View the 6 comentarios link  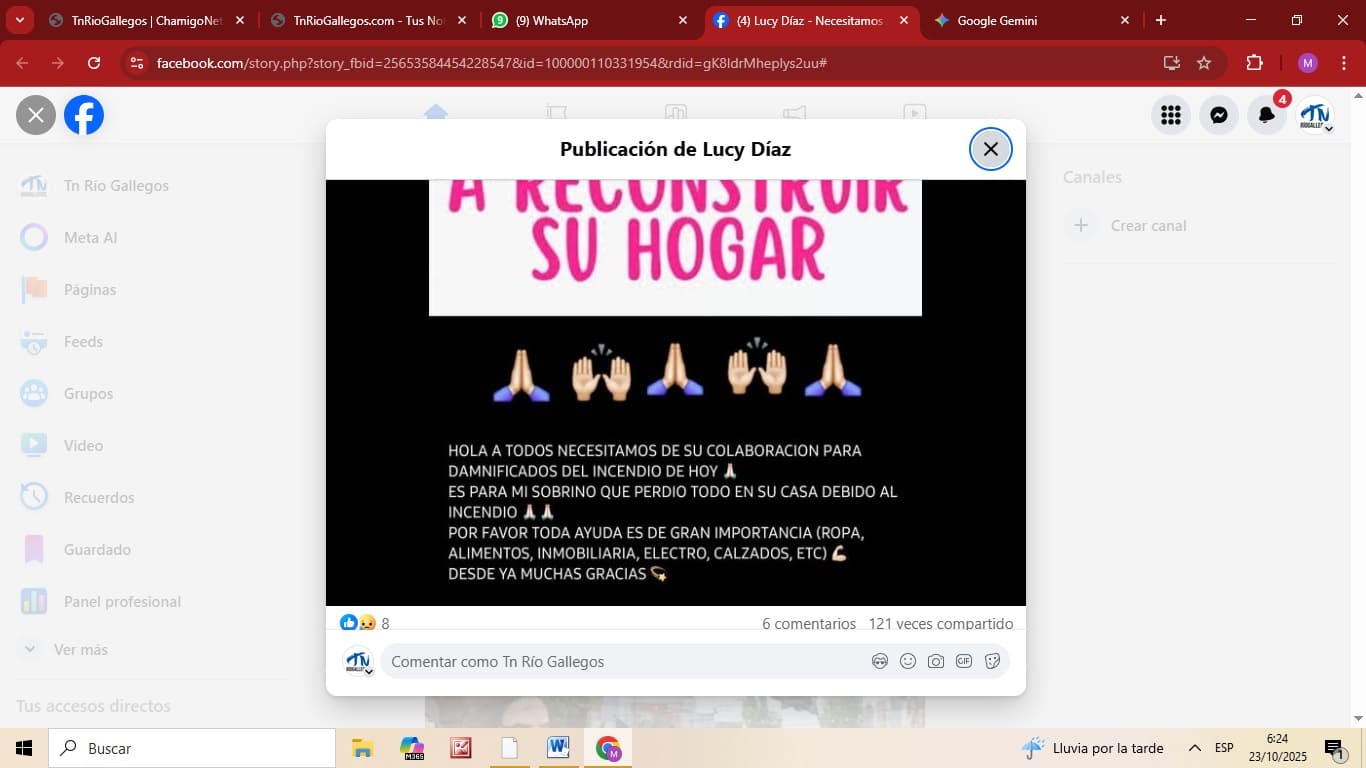(808, 623)
